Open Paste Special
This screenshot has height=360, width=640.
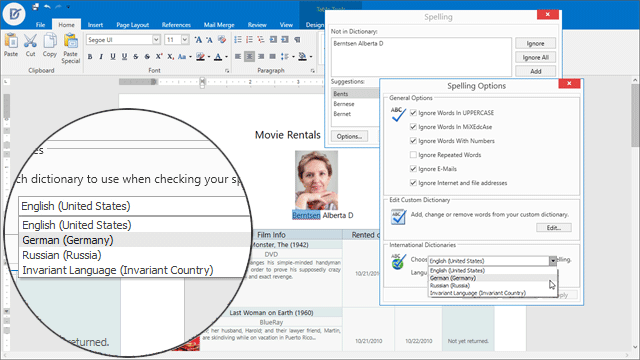pyautogui.click(x=71, y=49)
